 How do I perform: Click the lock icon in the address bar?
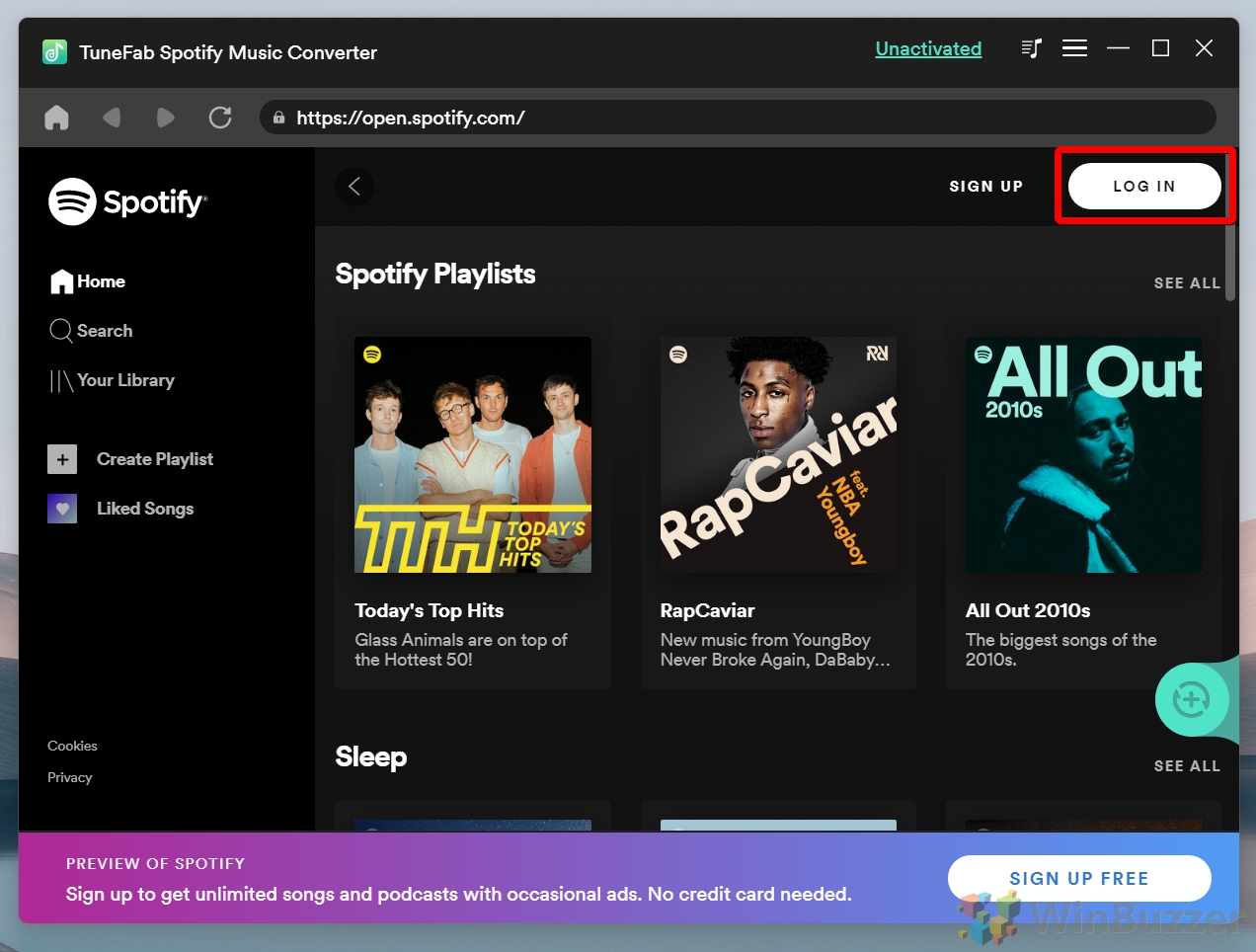coord(279,118)
